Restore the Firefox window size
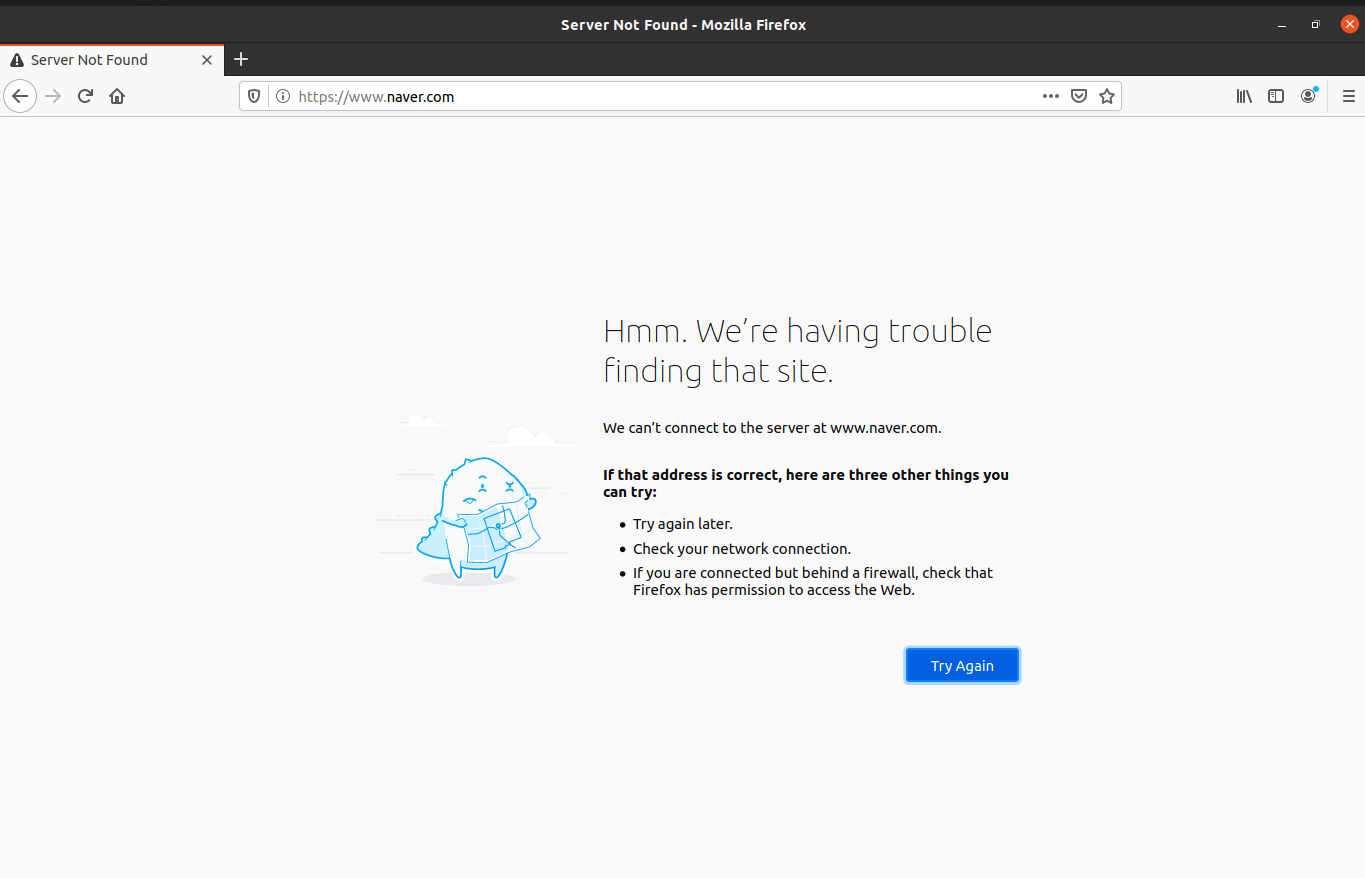The width and height of the screenshot is (1365, 878). click(1316, 25)
